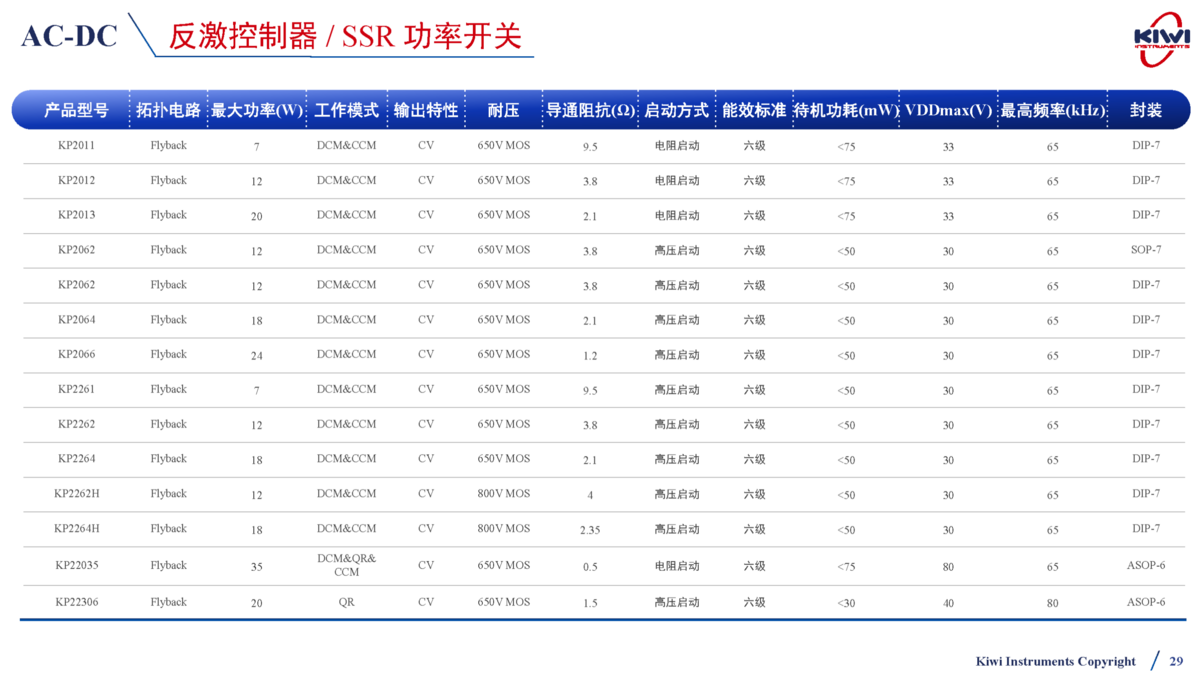Click the 拓扑电路 column header
This screenshot has height=681, width=1200.
click(x=168, y=110)
